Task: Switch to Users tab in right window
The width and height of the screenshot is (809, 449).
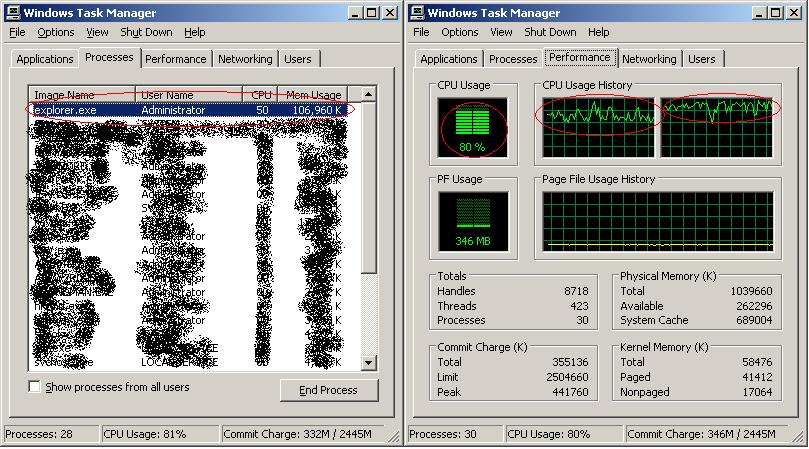Action: 702,59
